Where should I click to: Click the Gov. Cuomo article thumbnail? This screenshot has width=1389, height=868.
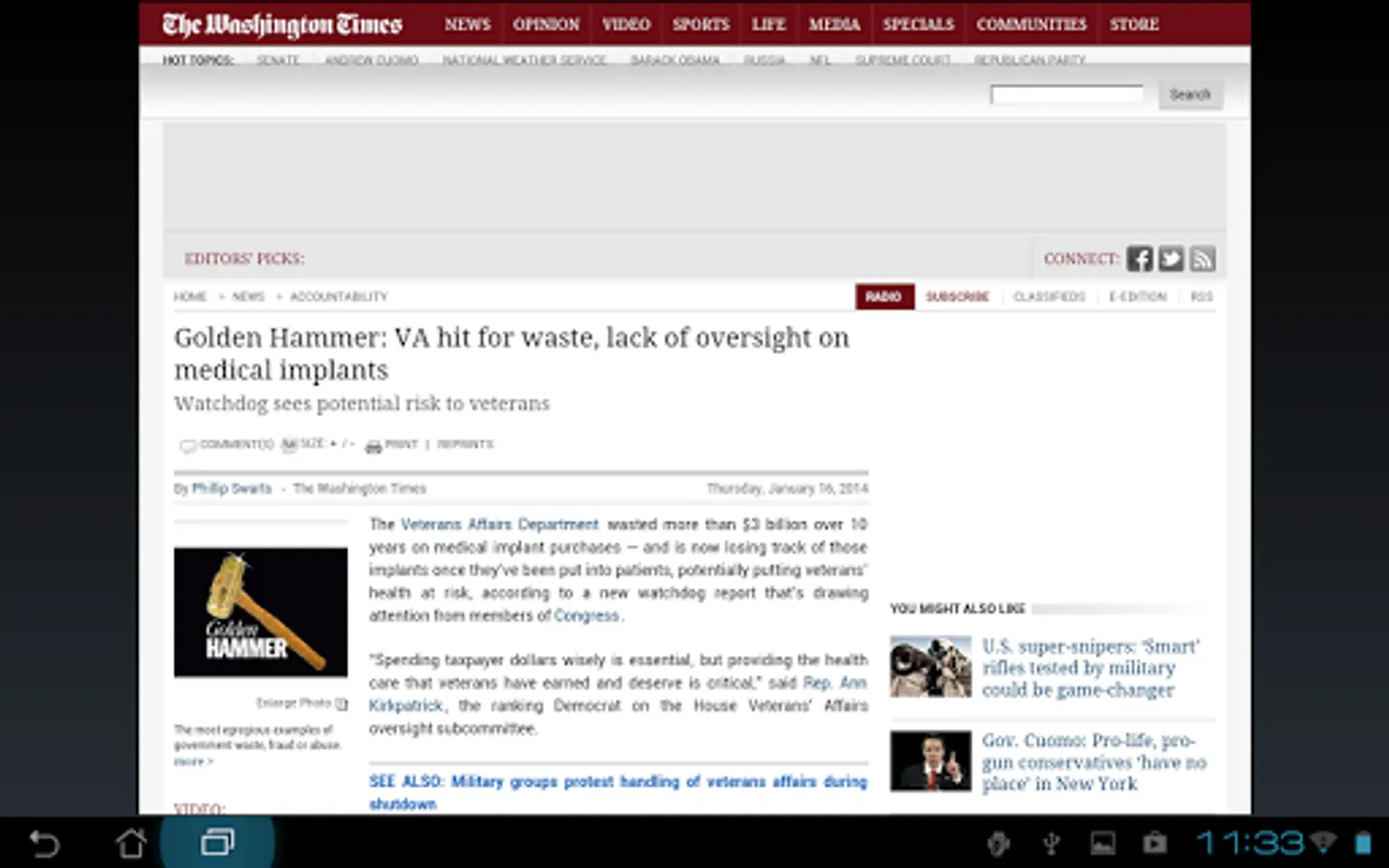[931, 761]
